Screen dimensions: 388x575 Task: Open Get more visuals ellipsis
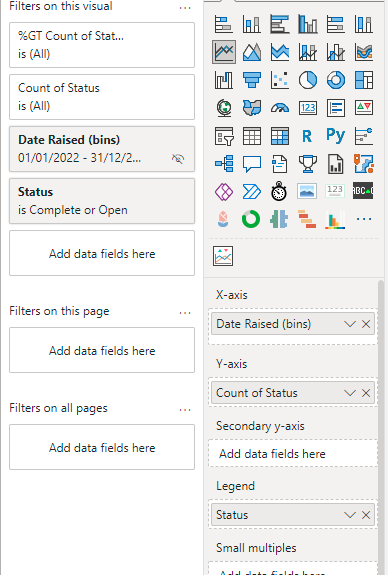click(x=364, y=219)
